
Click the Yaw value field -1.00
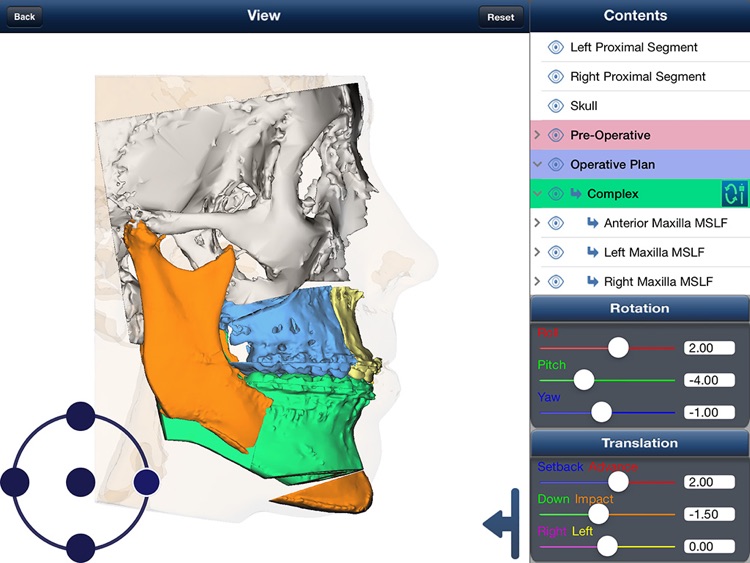709,412
